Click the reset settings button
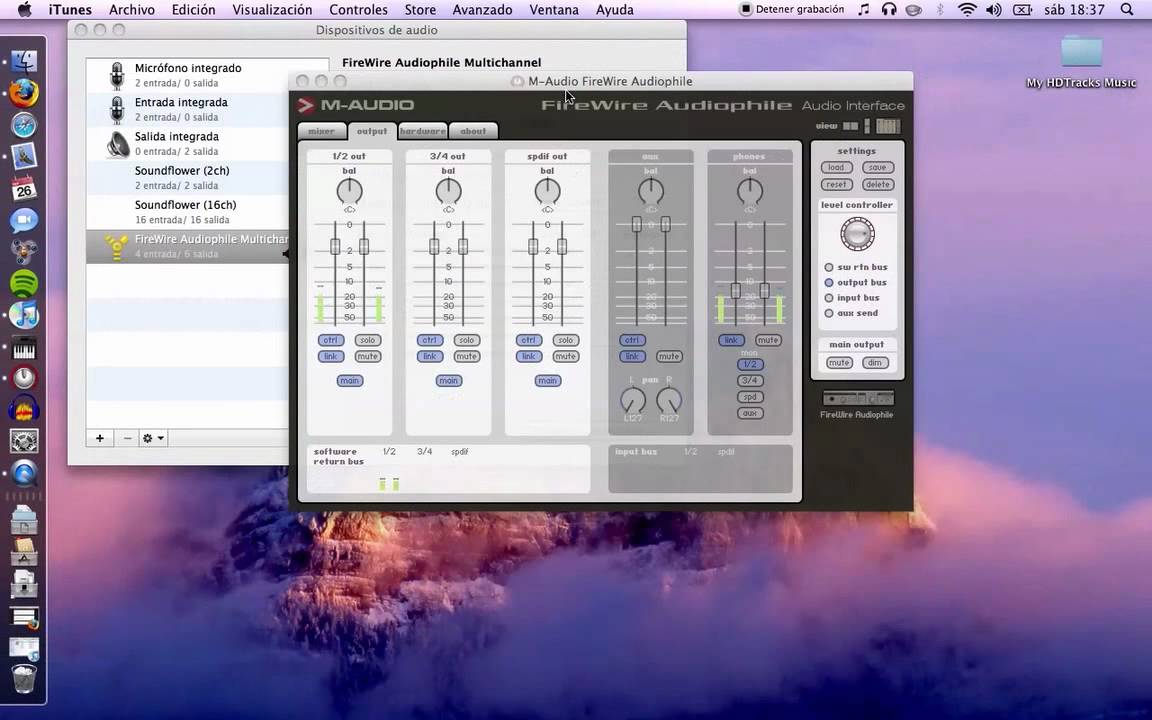Image resolution: width=1152 pixels, height=720 pixels. coord(836,184)
